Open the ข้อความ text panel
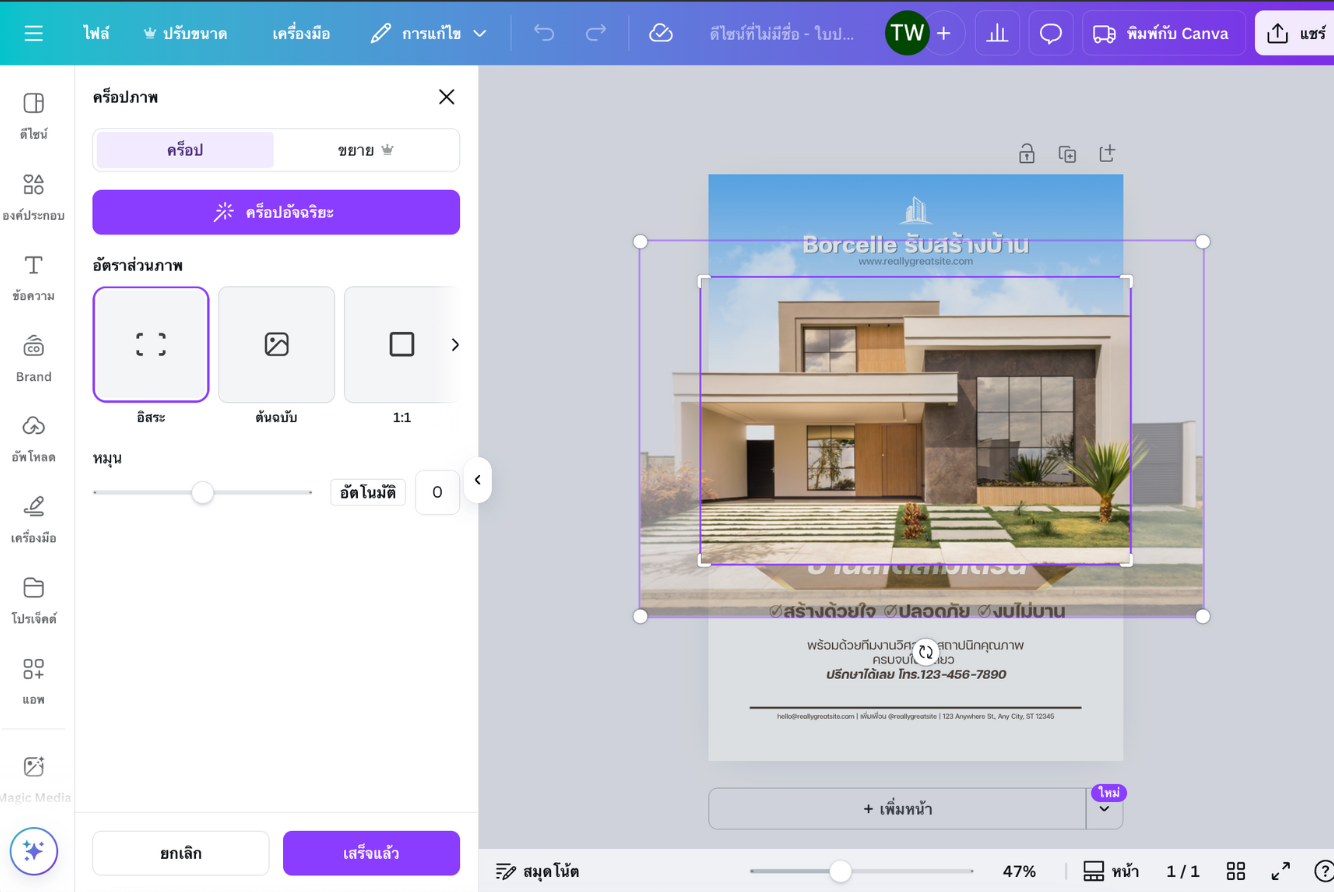Viewport: 1334px width, 892px height. coord(34,277)
